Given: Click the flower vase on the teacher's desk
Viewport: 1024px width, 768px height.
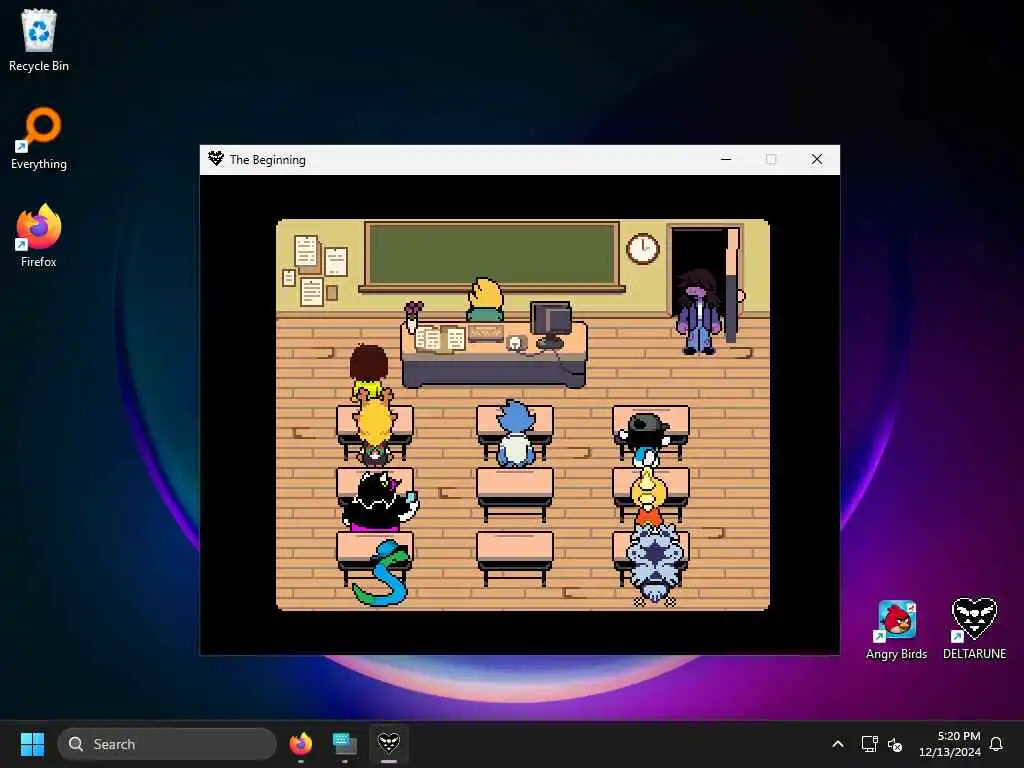Looking at the screenshot, I should click(413, 316).
